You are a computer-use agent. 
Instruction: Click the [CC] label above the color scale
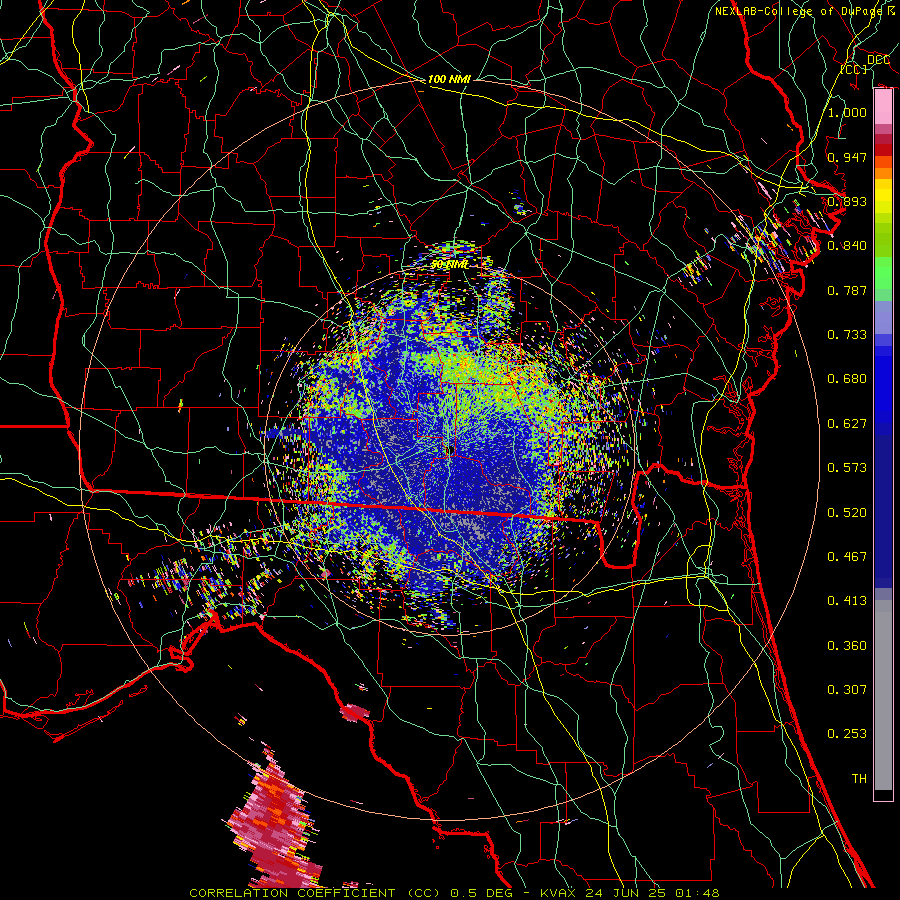854,69
